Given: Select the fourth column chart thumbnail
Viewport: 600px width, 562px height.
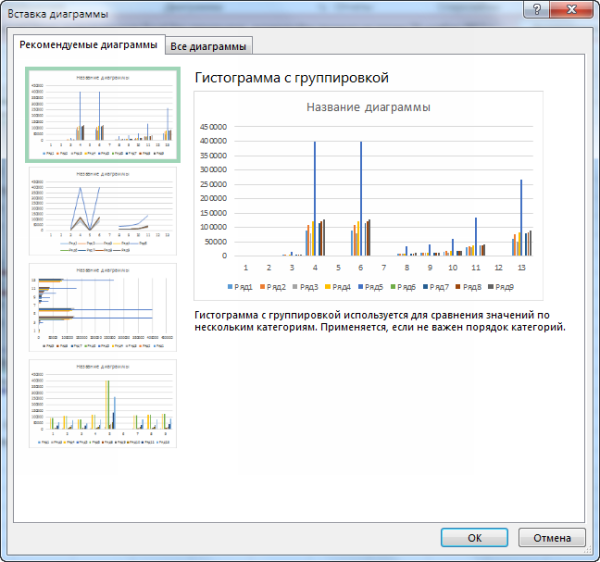Looking at the screenshot, I should click(102, 401).
